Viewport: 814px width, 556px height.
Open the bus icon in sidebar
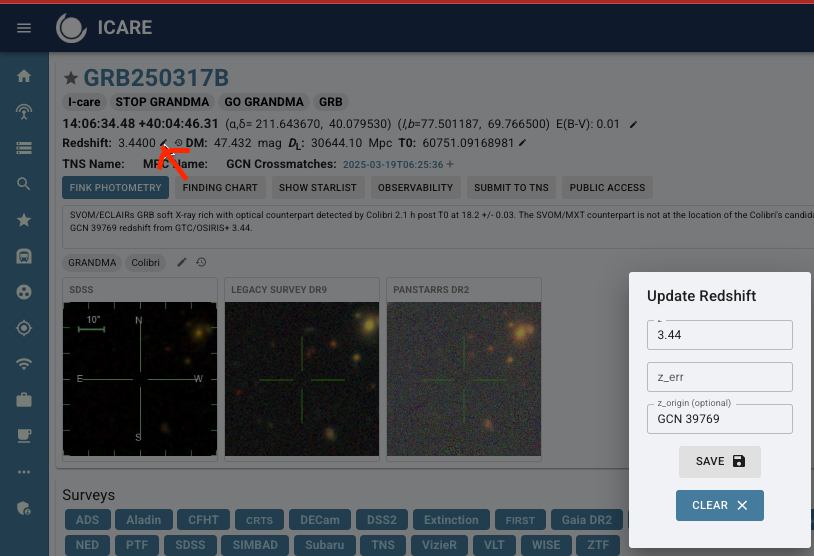pyautogui.click(x=24, y=256)
